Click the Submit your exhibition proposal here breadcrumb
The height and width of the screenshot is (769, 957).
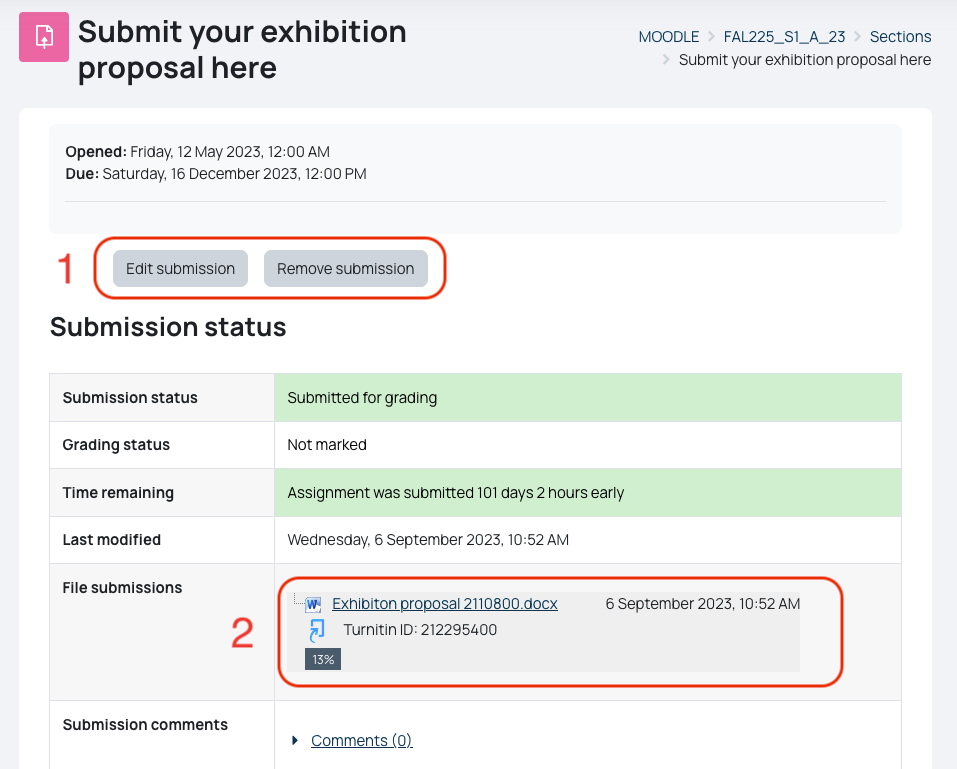pos(804,59)
